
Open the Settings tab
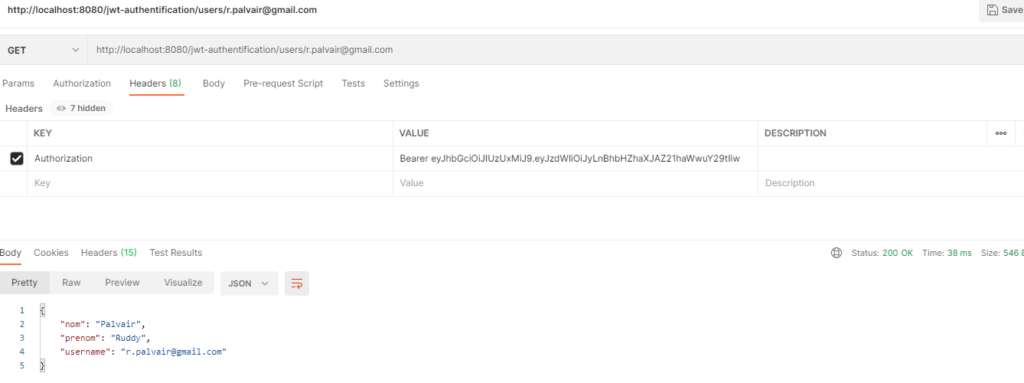(x=401, y=84)
